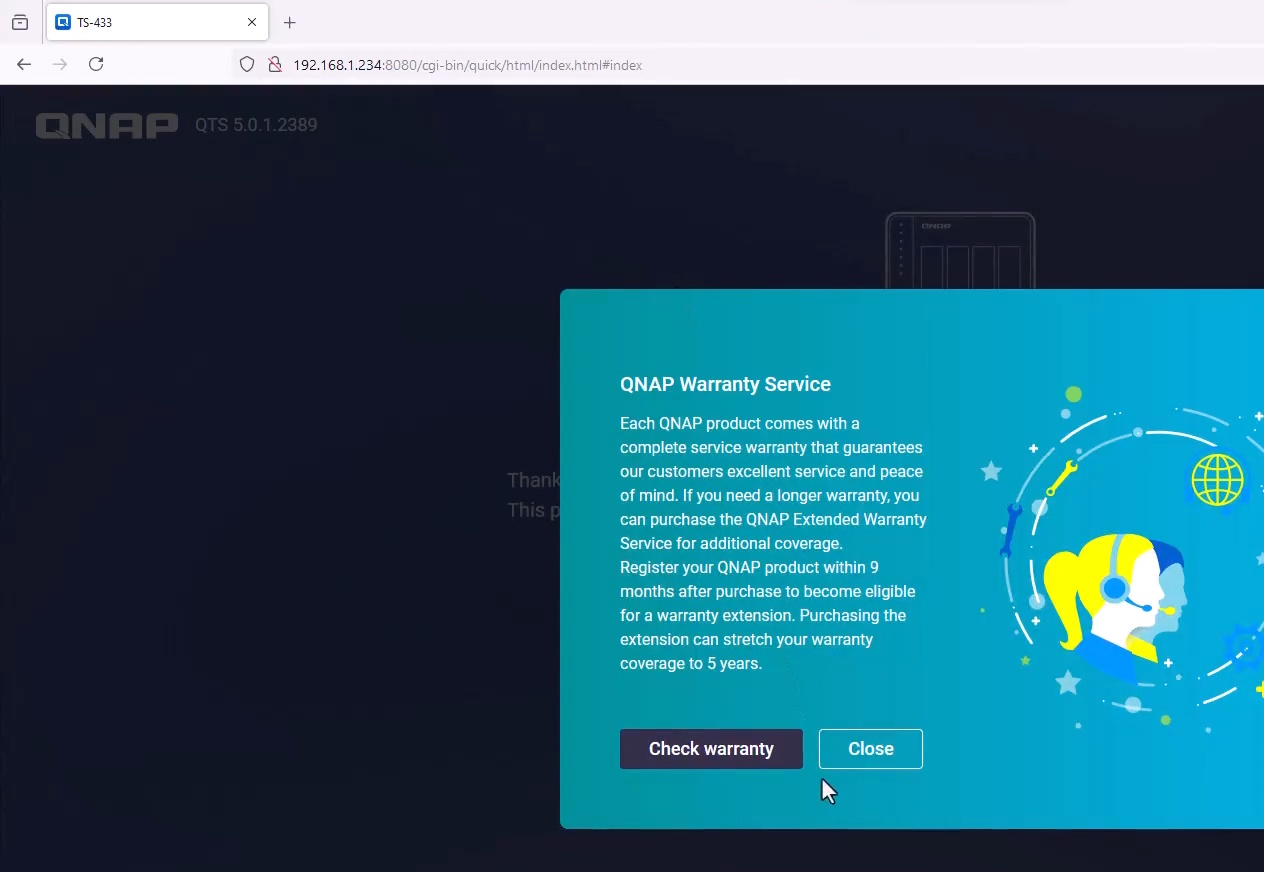The height and width of the screenshot is (872, 1264).
Task: Open a new browser tab with plus icon
Action: tap(290, 22)
